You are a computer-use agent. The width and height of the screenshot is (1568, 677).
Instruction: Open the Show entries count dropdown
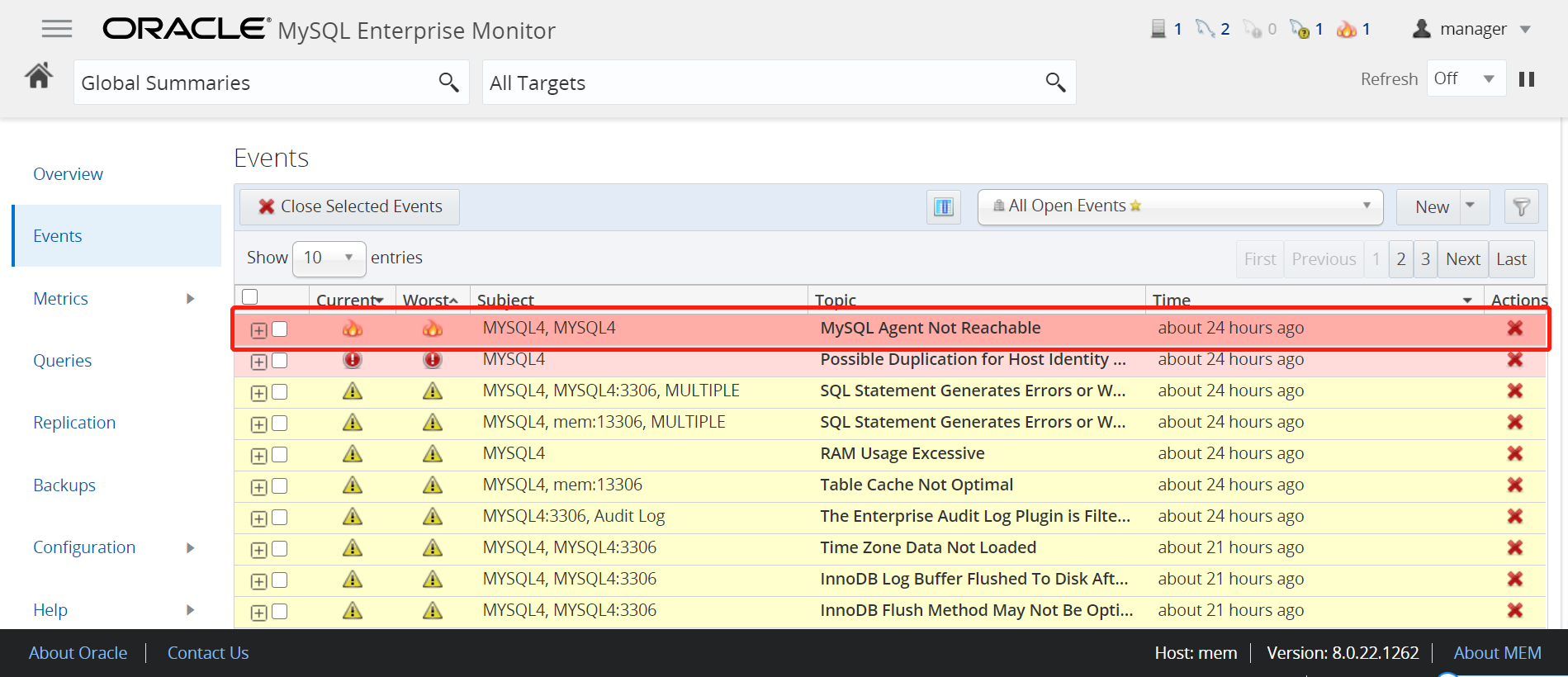pos(329,258)
